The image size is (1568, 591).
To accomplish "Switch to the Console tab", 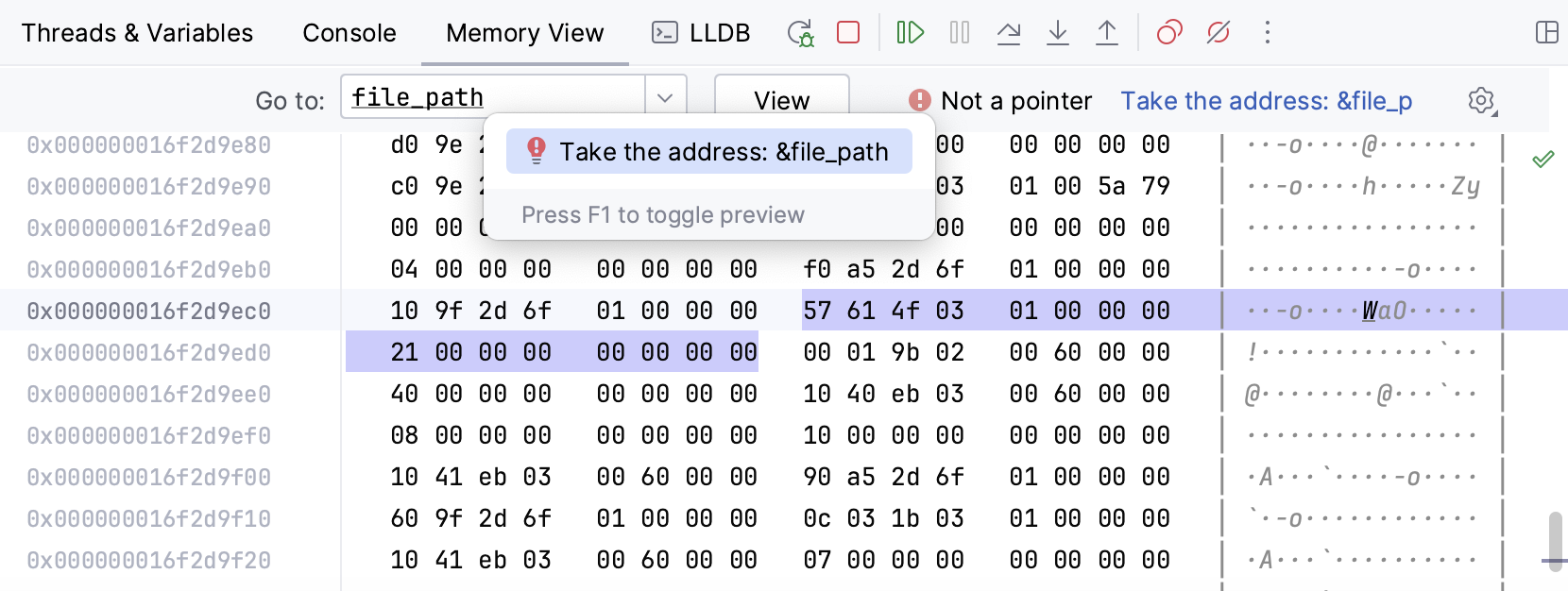I will pyautogui.click(x=349, y=33).
